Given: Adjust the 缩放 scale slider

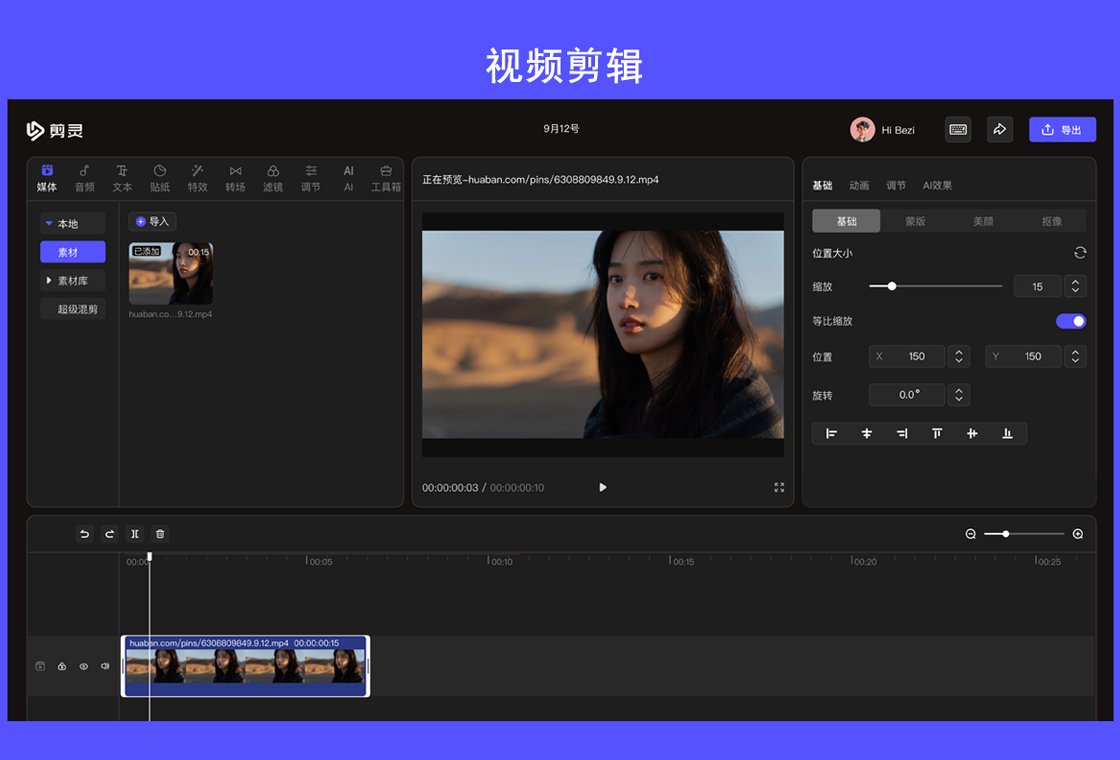Looking at the screenshot, I should point(891,286).
